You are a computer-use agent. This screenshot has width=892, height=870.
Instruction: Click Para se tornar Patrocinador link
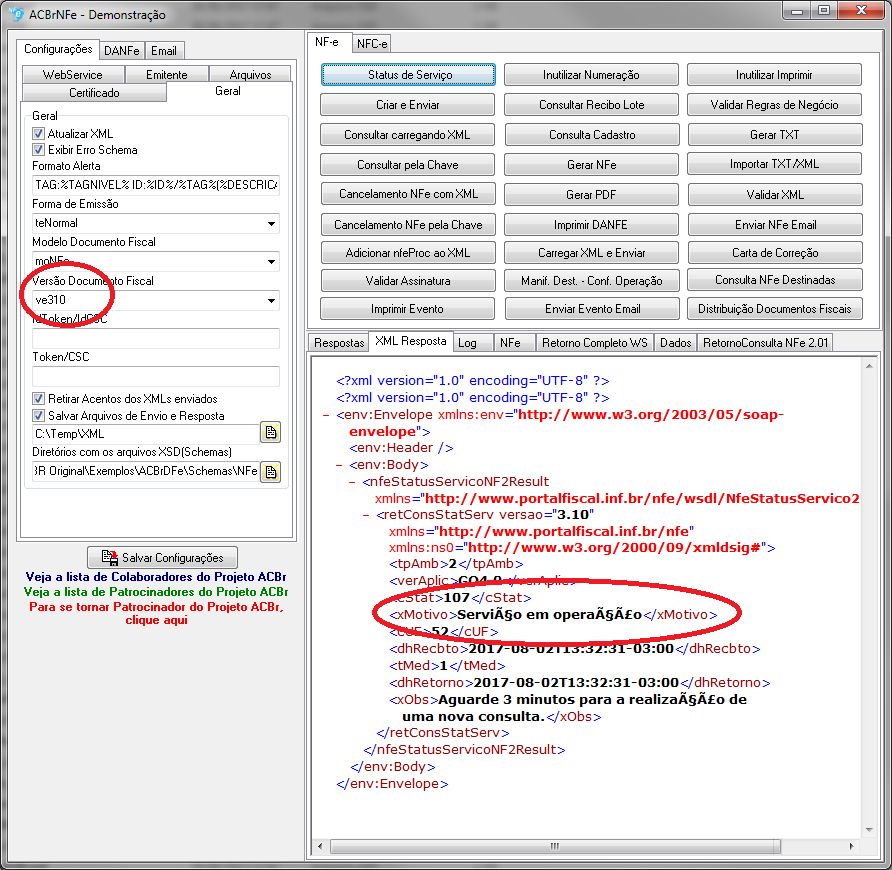[156, 613]
